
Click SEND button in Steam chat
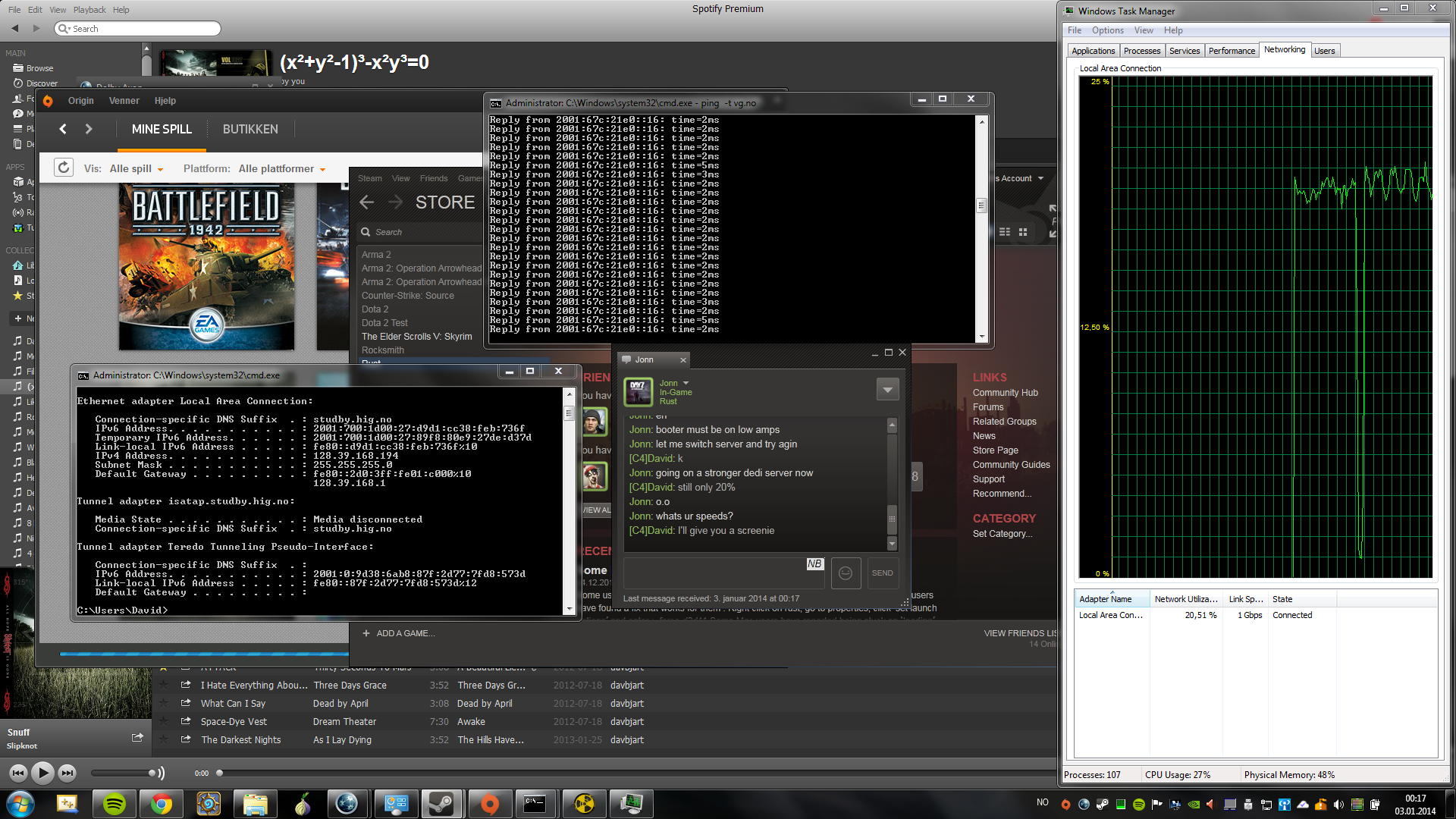[x=882, y=573]
